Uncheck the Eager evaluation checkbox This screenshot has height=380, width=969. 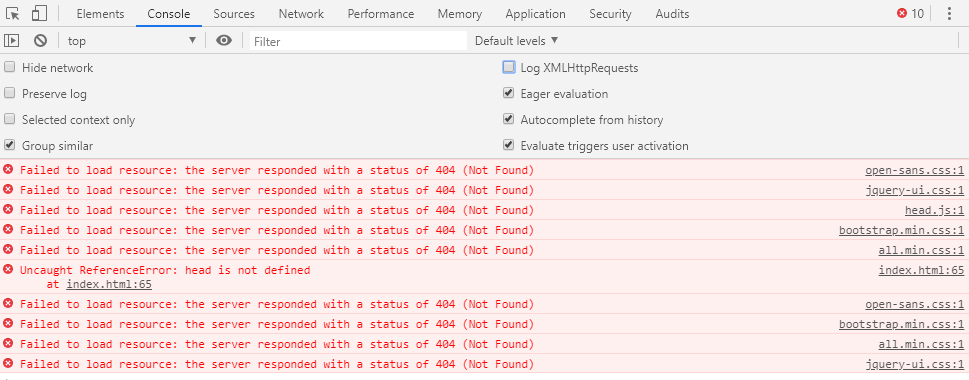tap(509, 93)
